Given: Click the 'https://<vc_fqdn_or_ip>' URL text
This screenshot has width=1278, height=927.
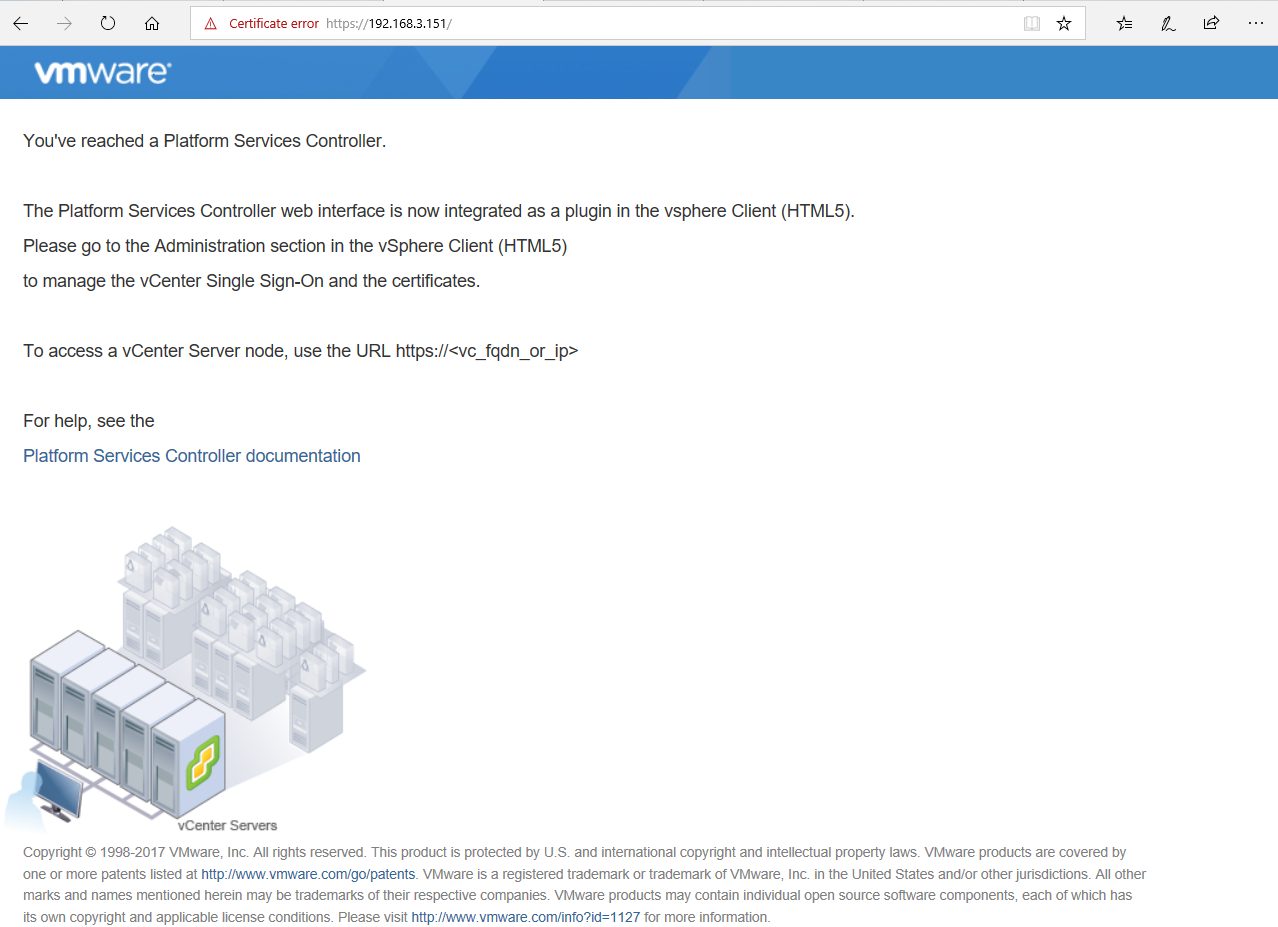Looking at the screenshot, I should click(x=487, y=351).
